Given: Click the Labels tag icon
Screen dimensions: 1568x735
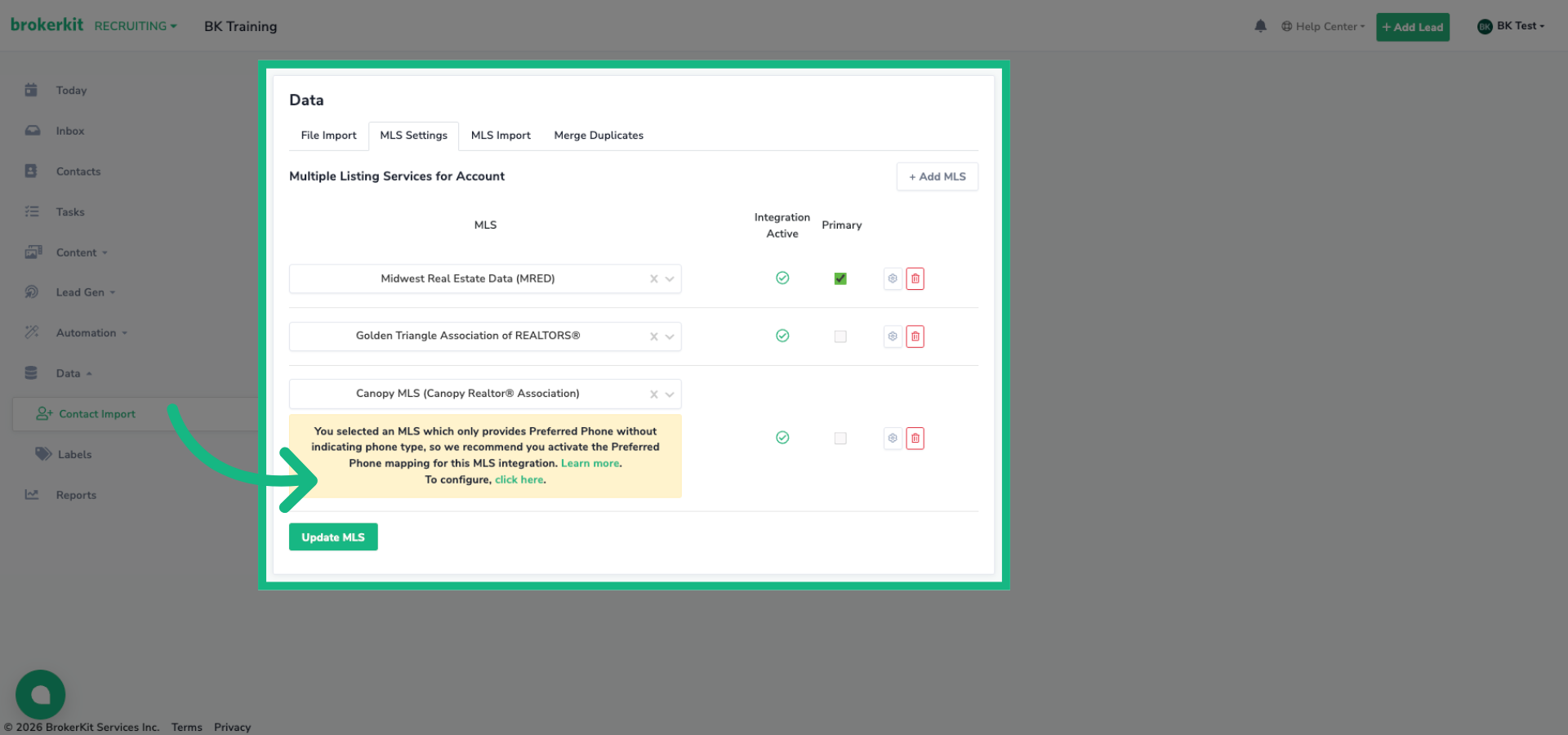Looking at the screenshot, I should pyautogui.click(x=43, y=454).
